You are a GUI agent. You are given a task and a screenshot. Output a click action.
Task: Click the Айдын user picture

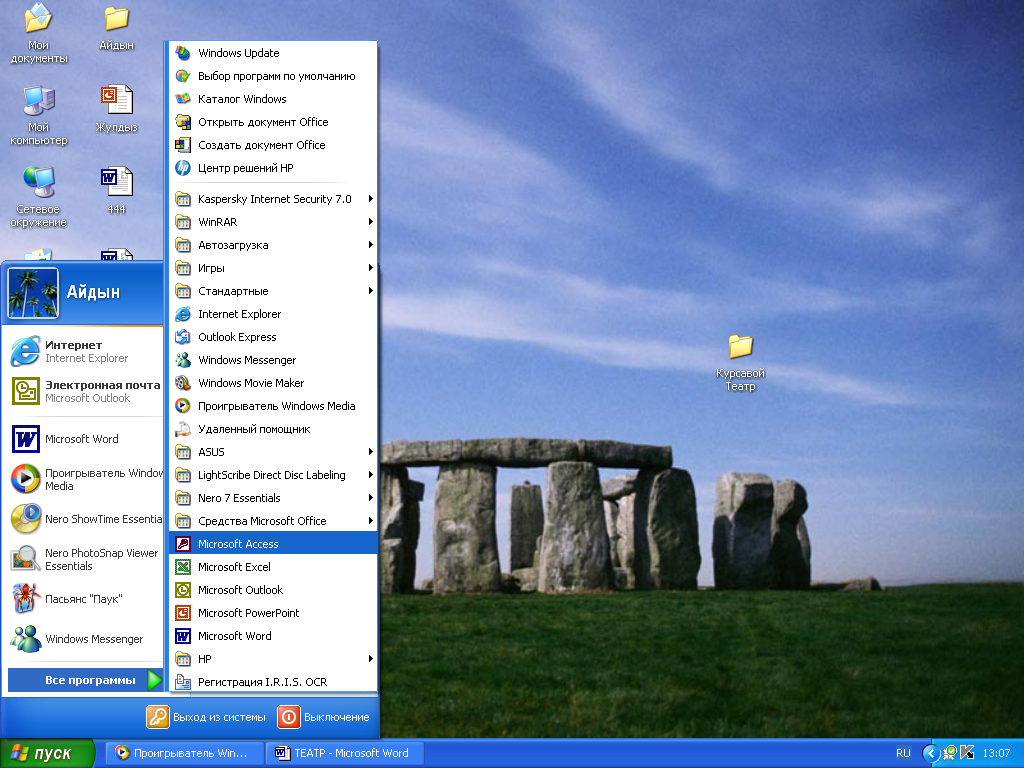coord(33,293)
